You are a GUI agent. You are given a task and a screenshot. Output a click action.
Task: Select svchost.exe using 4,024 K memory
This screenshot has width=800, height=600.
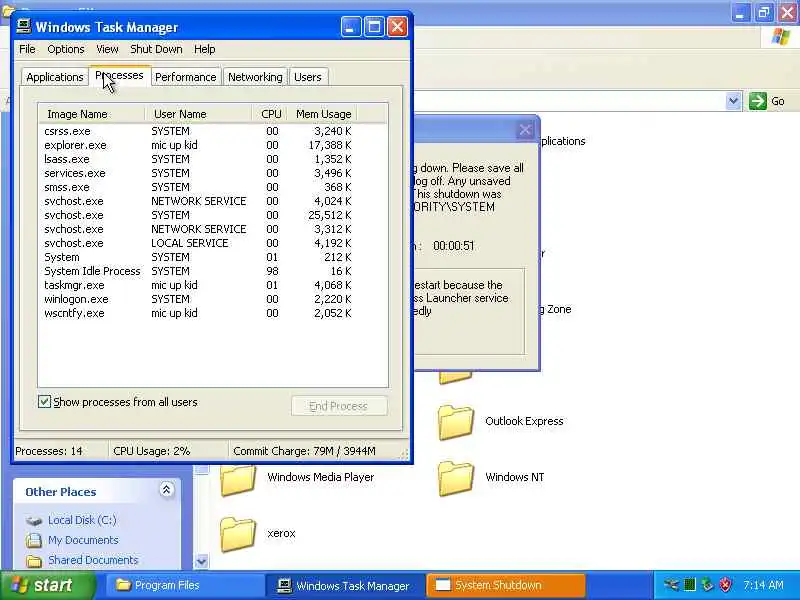[198, 201]
